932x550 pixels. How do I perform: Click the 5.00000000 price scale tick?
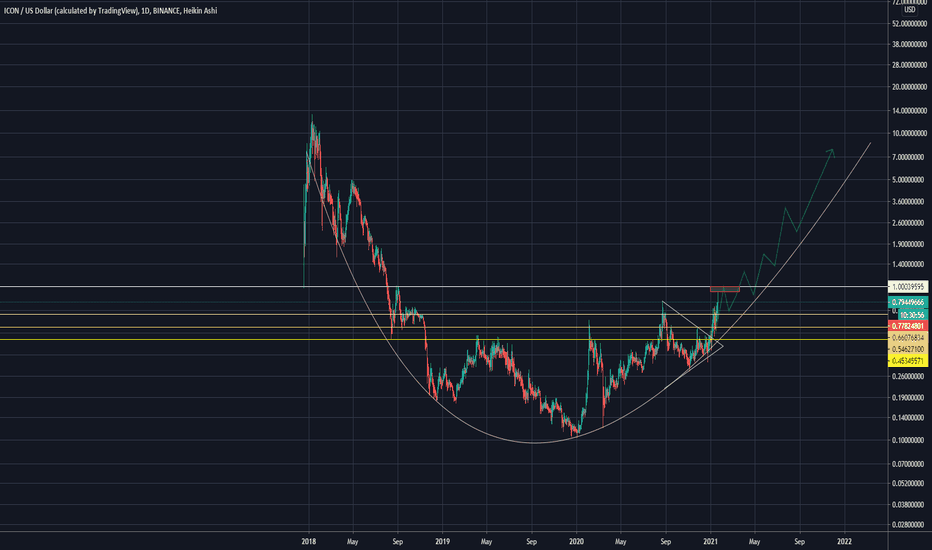(909, 180)
